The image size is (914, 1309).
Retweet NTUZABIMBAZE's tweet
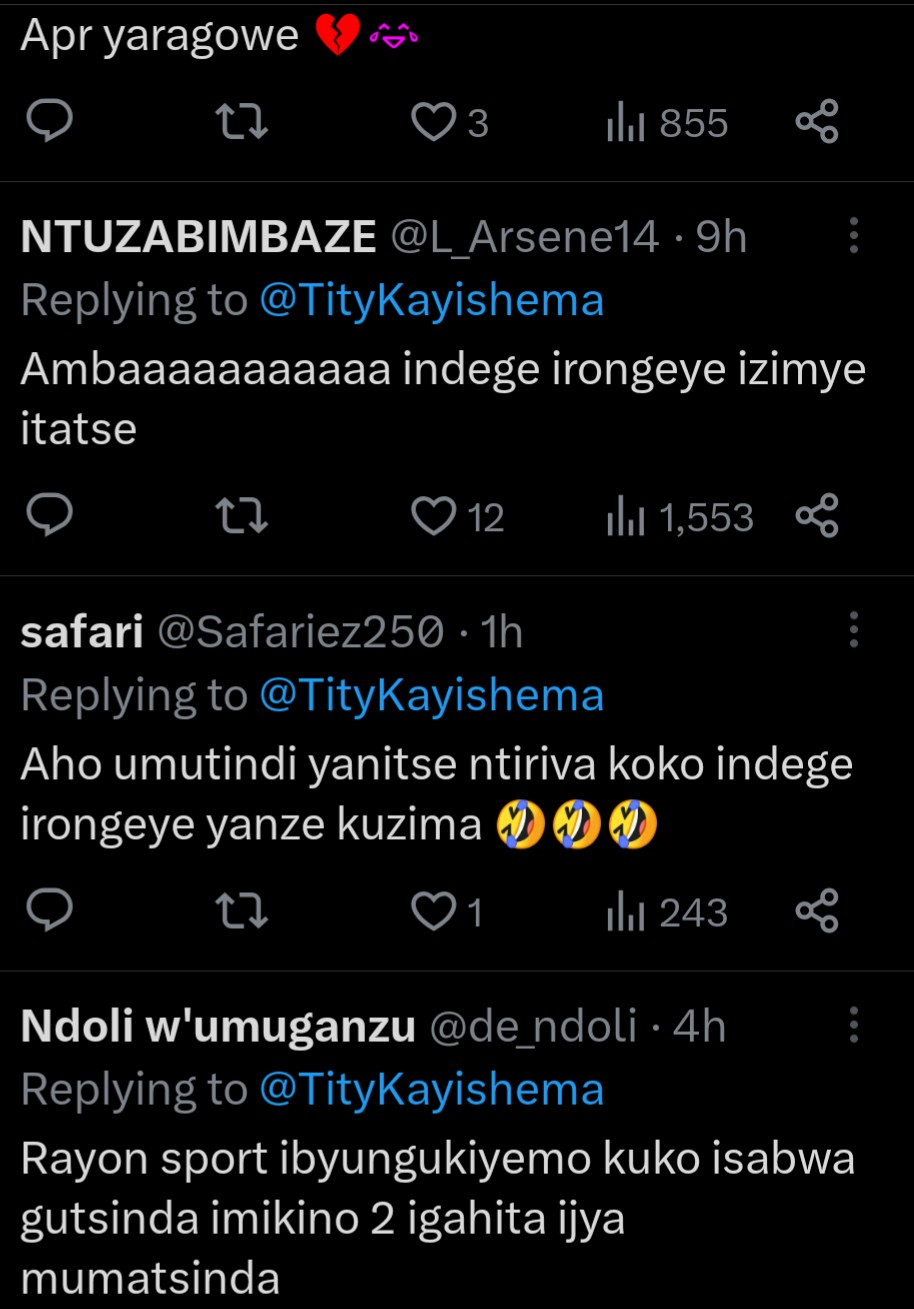[x=242, y=517]
